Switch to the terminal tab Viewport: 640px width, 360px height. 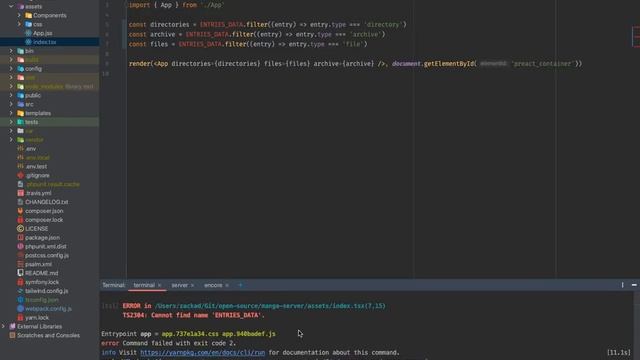coord(144,285)
